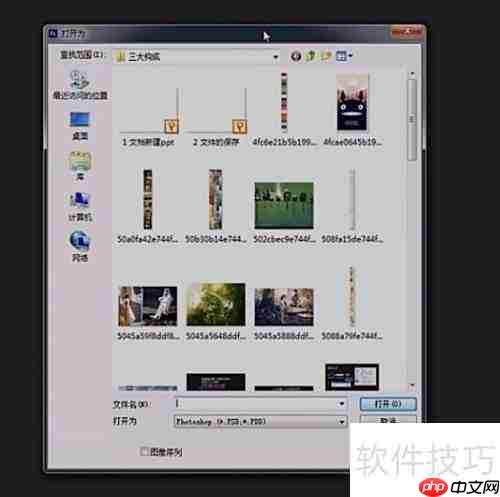Image resolution: width=500 pixels, height=497 pixels.
Task: Select image 5045a5648ddf...
Action: 216,311
